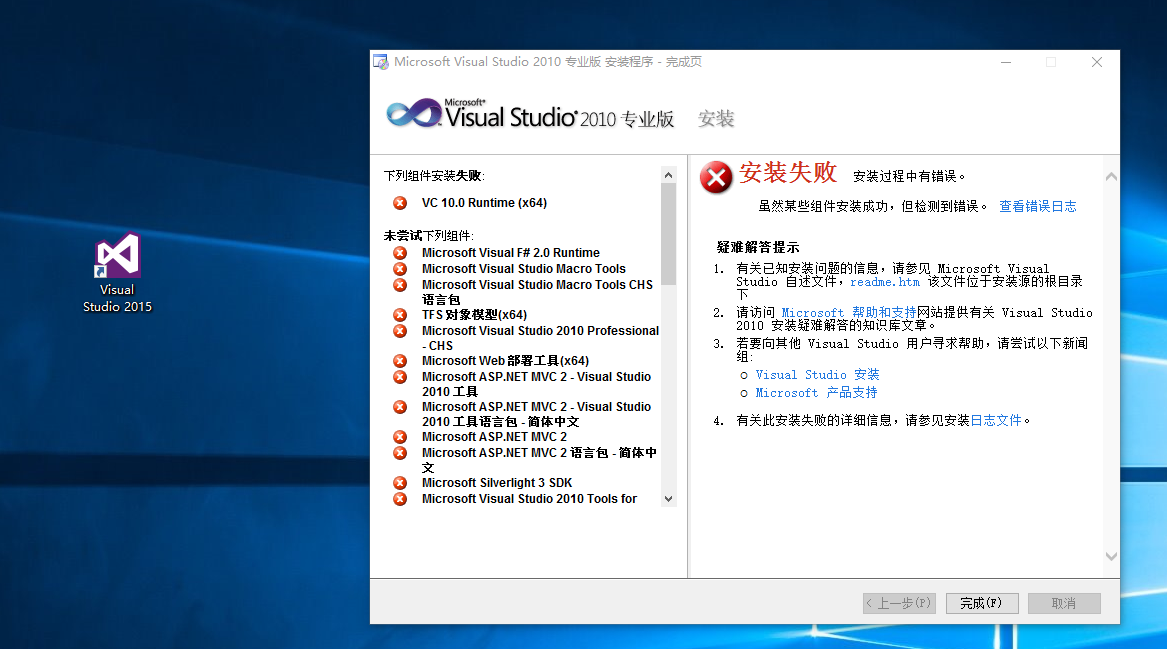Select the Microsoft ASP.NET MVC 2 entry
The height and width of the screenshot is (649, 1167).
pyautogui.click(x=494, y=437)
